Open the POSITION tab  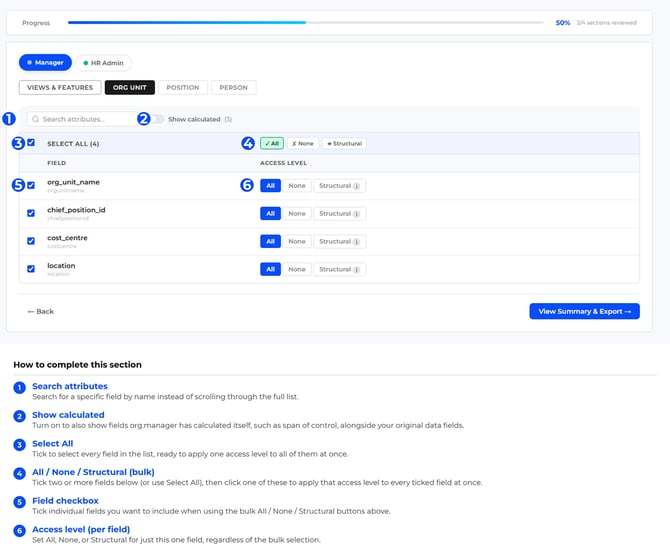[182, 87]
